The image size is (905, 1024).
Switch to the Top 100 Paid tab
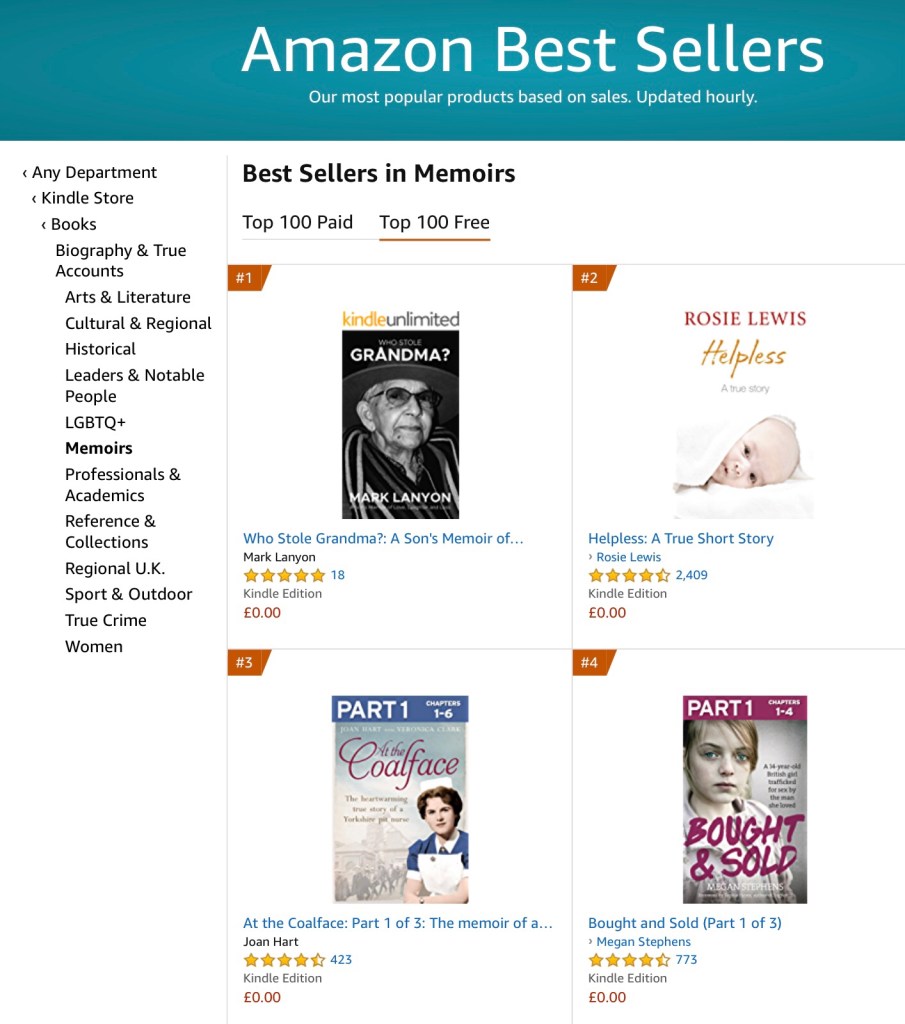coord(297,222)
